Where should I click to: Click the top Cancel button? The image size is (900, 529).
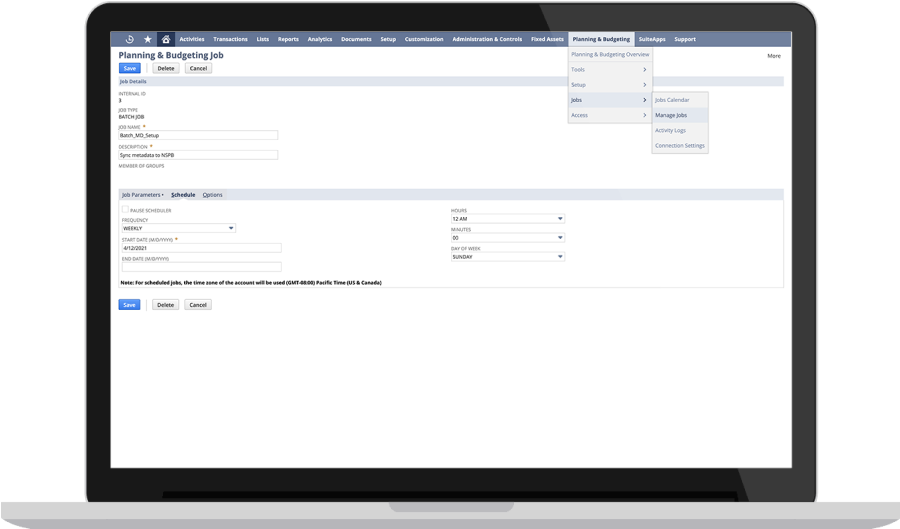(198, 68)
